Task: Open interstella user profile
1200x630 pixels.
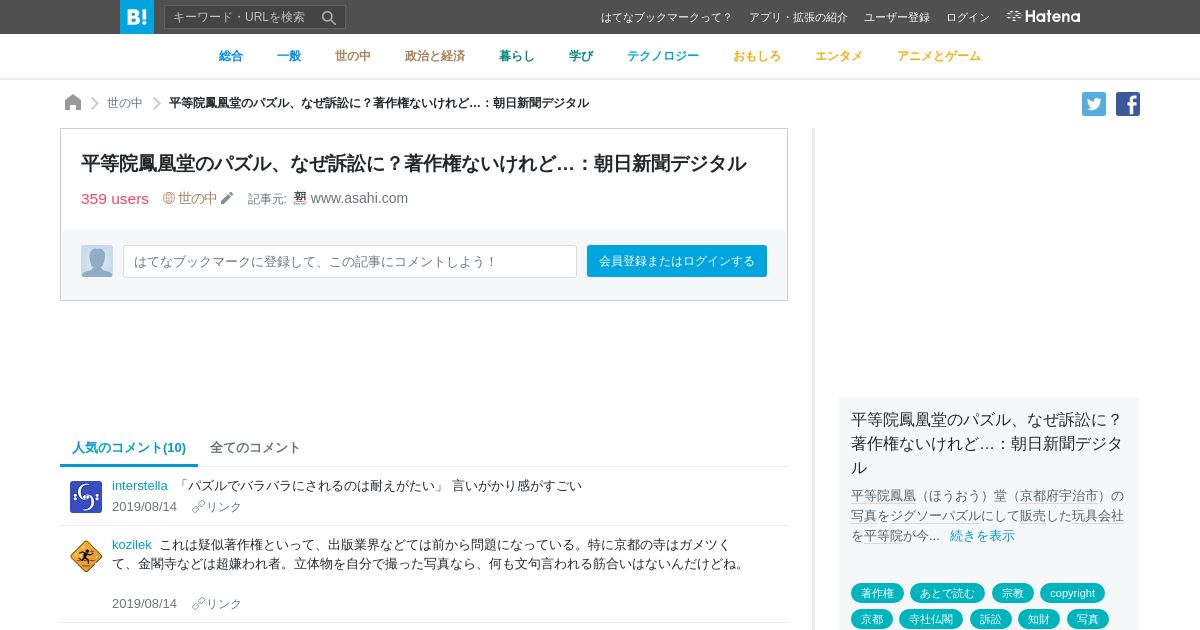Action: (x=140, y=486)
